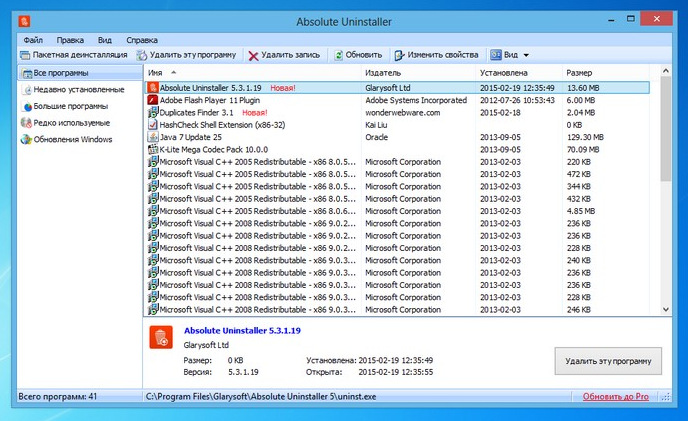This screenshot has width=688, height=421.
Task: Click the large trash icon in details panel
Action: click(x=161, y=337)
